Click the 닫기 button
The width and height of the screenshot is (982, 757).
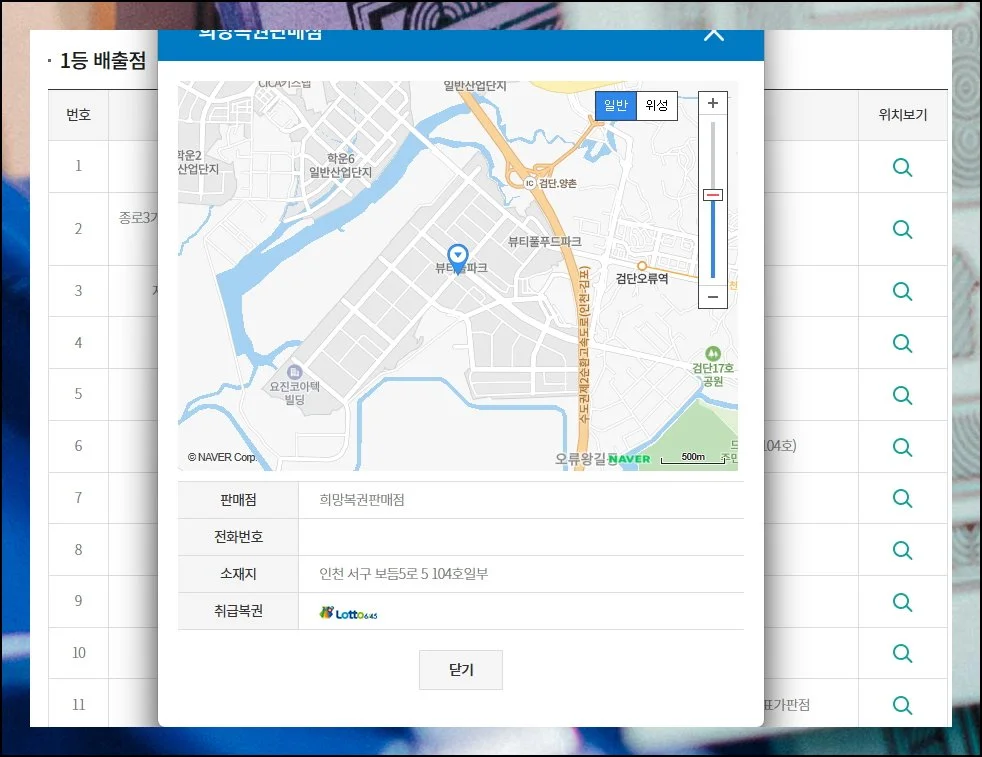460,670
